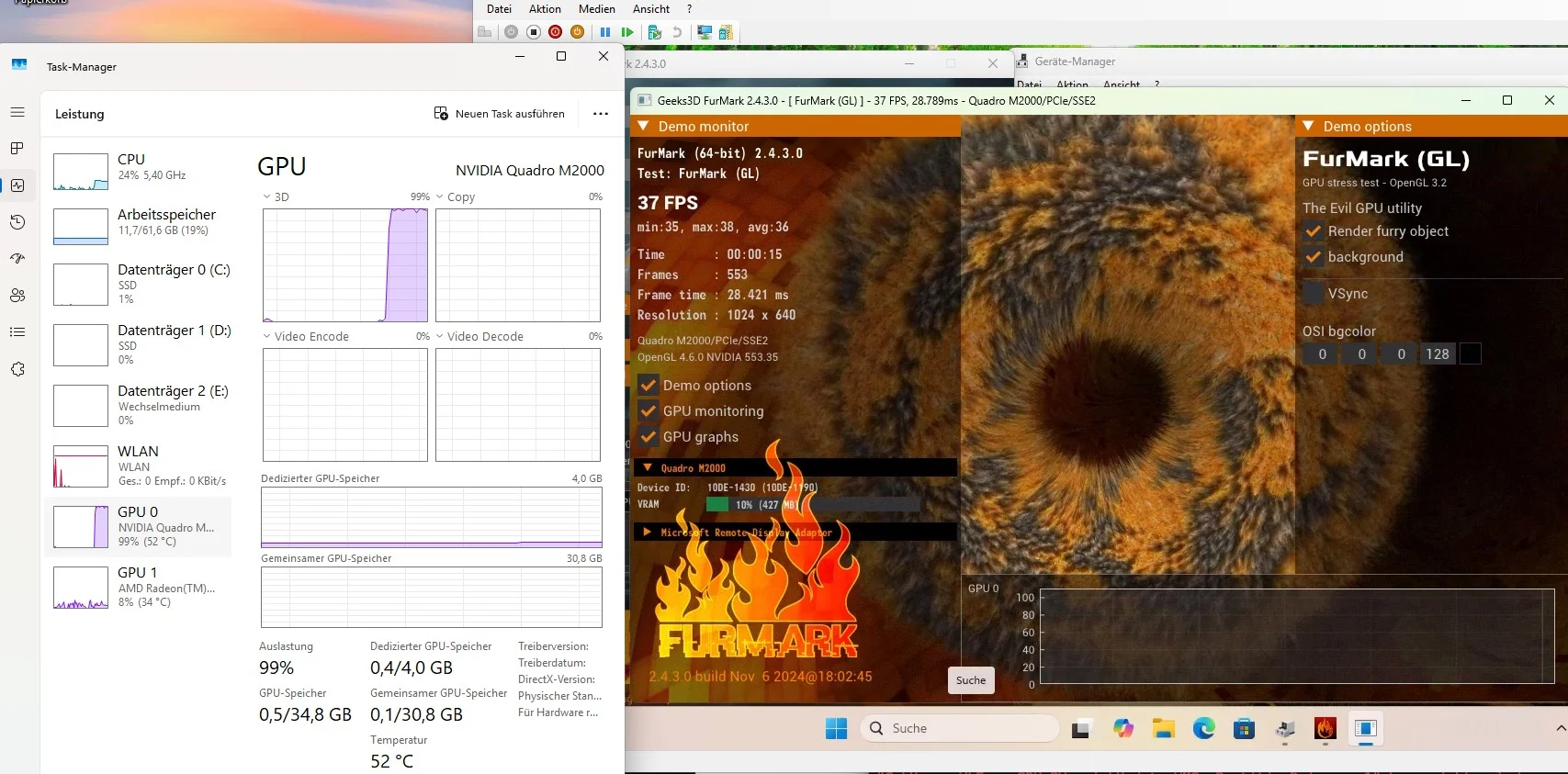Click OSI bgcolor alpha field 128

[x=1438, y=354]
